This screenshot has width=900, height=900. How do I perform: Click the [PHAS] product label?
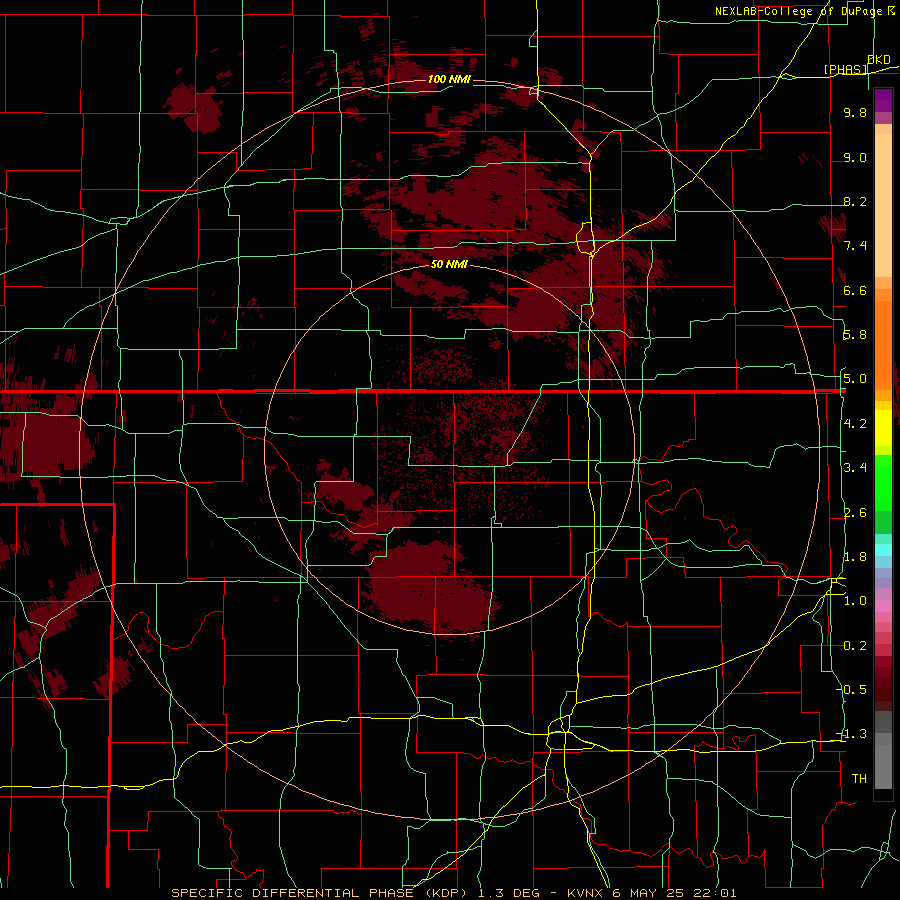click(845, 69)
